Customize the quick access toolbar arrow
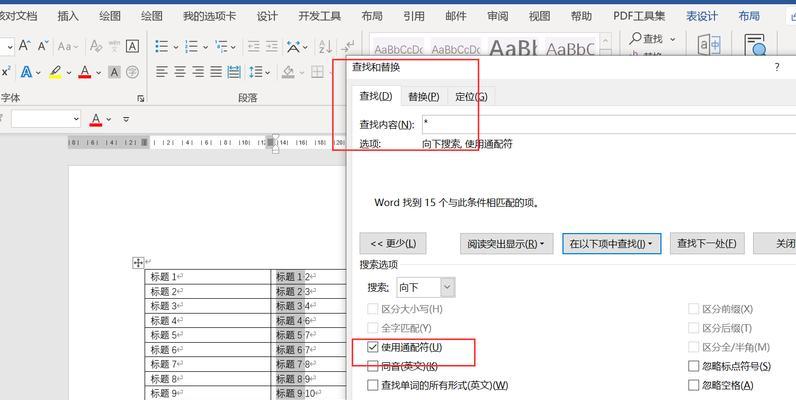The height and width of the screenshot is (400, 796). (126, 119)
